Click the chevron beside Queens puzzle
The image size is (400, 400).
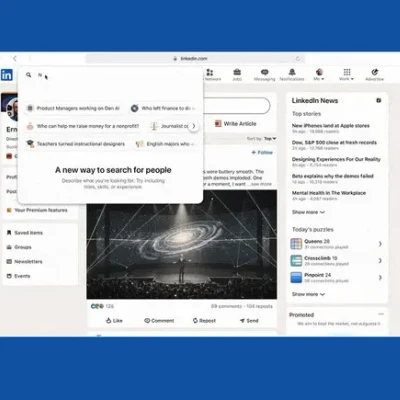380,244
